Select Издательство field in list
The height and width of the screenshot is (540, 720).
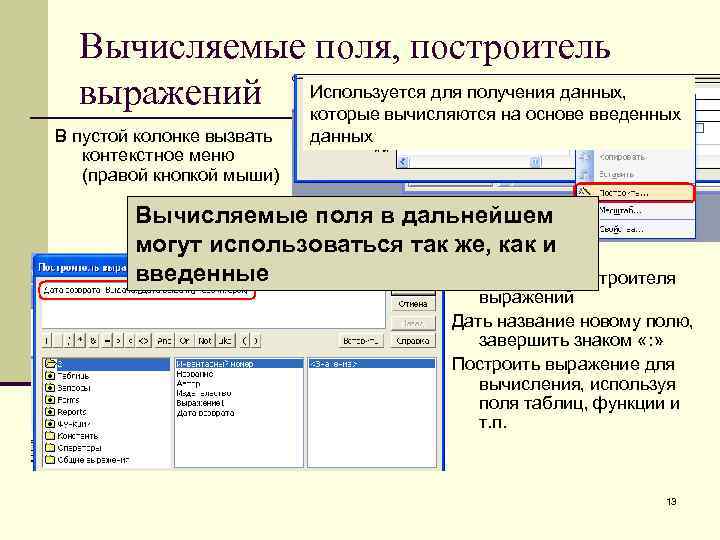204,394
